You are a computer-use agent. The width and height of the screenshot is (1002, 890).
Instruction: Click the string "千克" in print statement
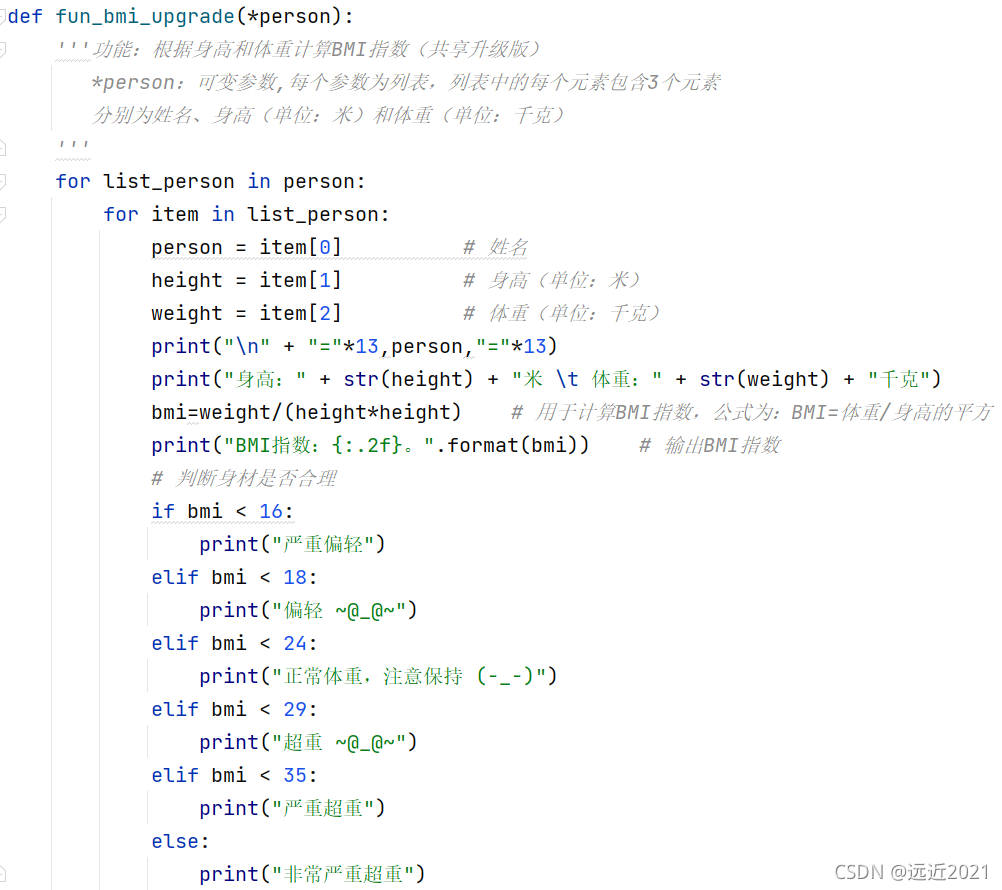[x=898, y=380]
